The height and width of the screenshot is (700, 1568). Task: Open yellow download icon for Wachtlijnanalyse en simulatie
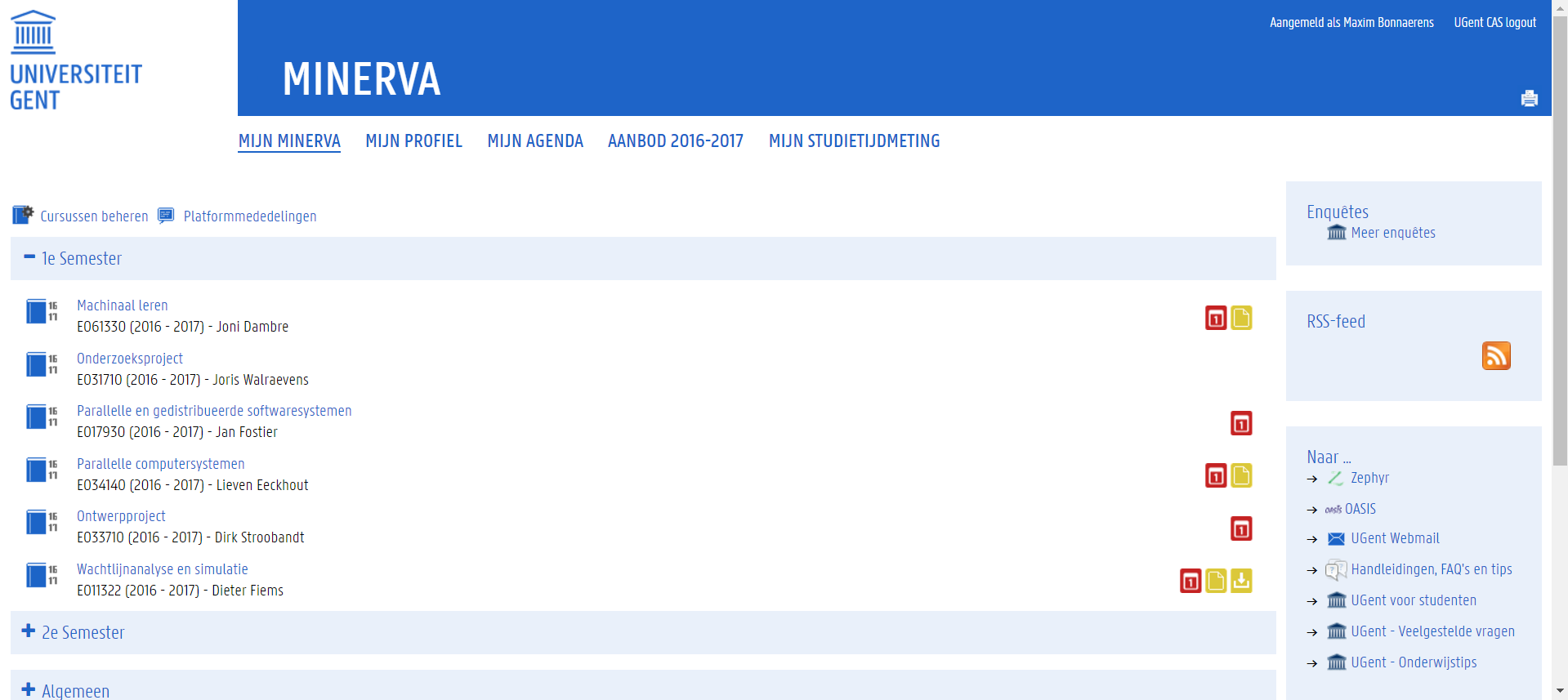(x=1241, y=581)
